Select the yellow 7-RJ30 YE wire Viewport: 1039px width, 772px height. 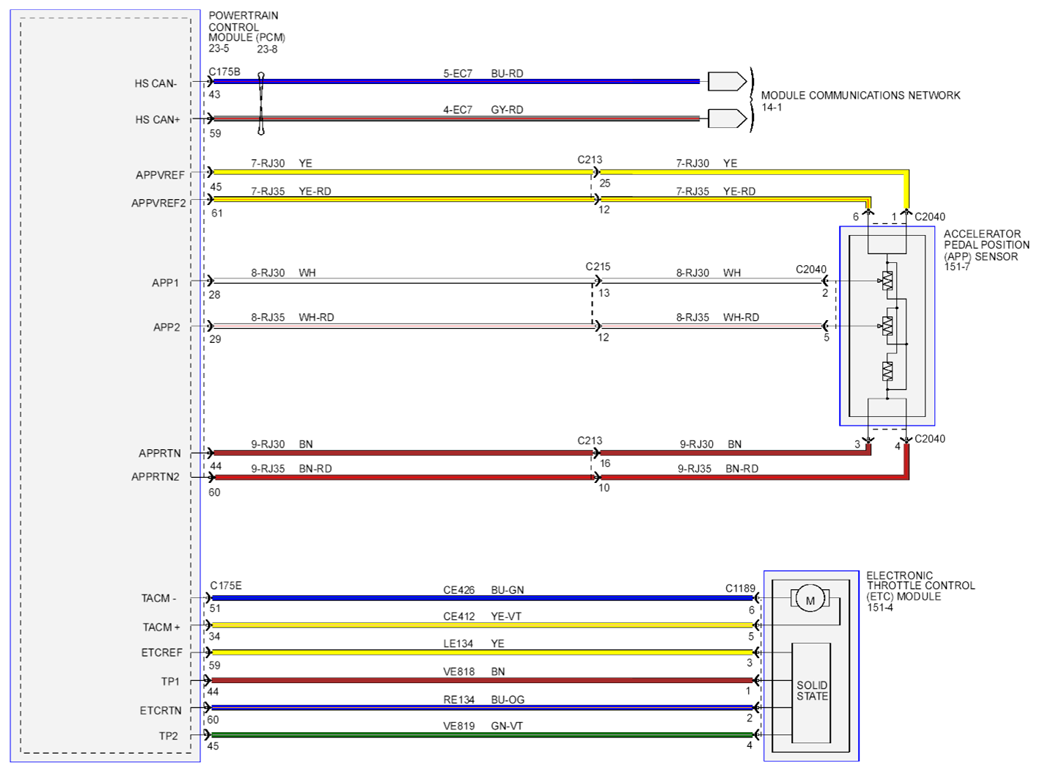401,172
